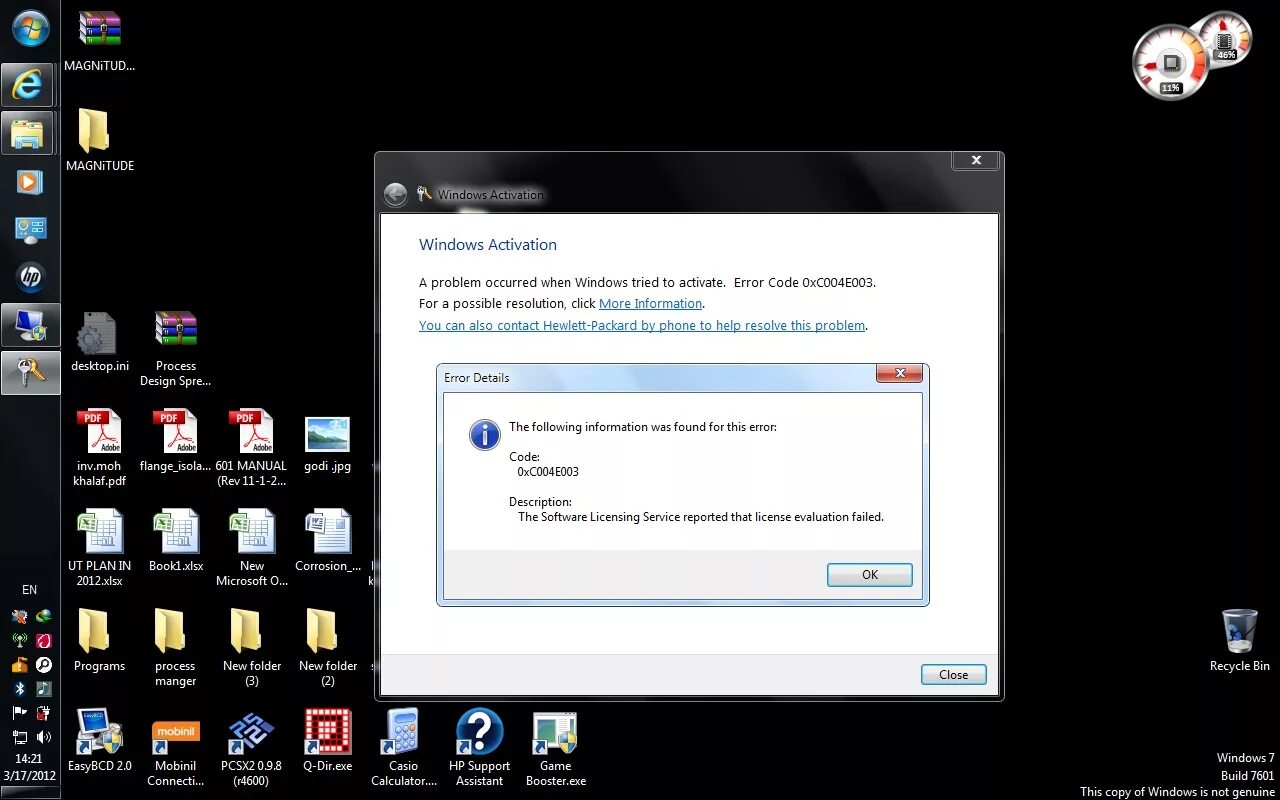Close the Error Details dialog with X

click(899, 374)
